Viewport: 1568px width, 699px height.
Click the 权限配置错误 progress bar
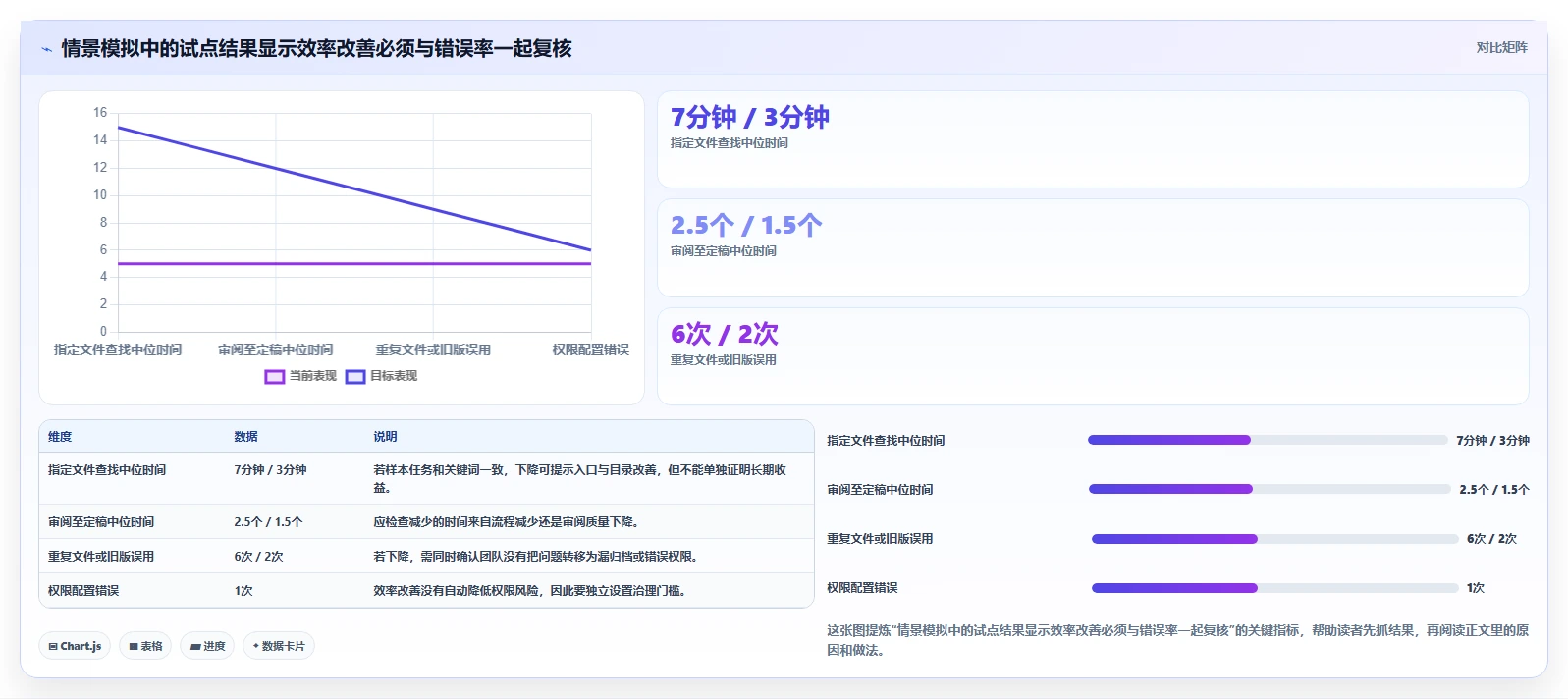click(x=1275, y=588)
